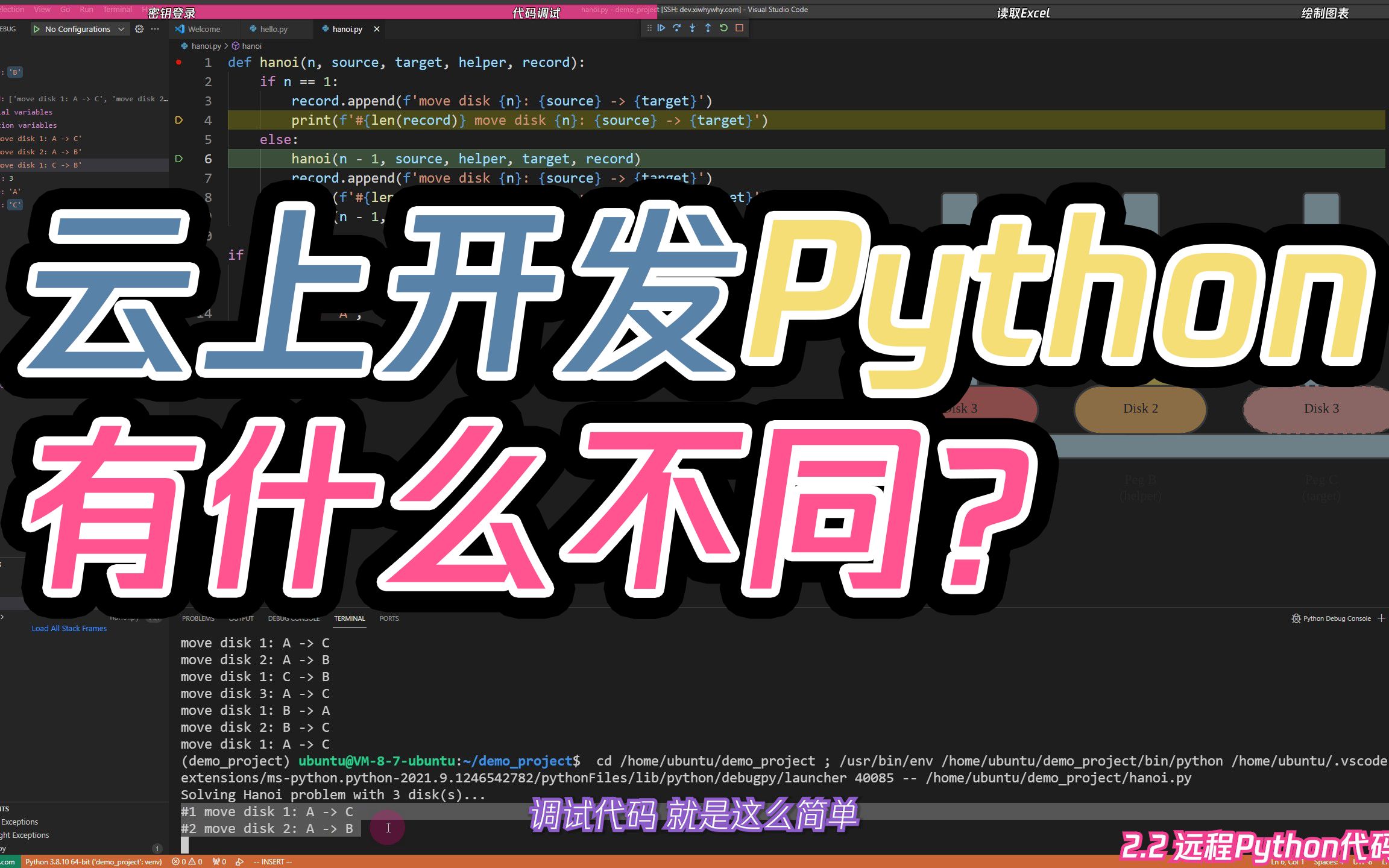The width and height of the screenshot is (1389, 868).
Task: Click terminal line '#1 move disk 1: A -> C'
Action: [x=267, y=811]
